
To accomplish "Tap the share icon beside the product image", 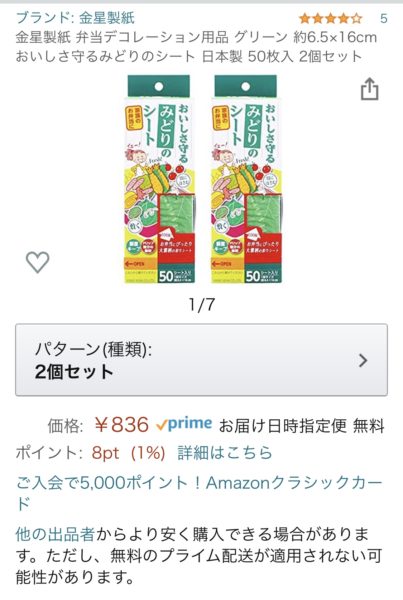I will [x=370, y=89].
